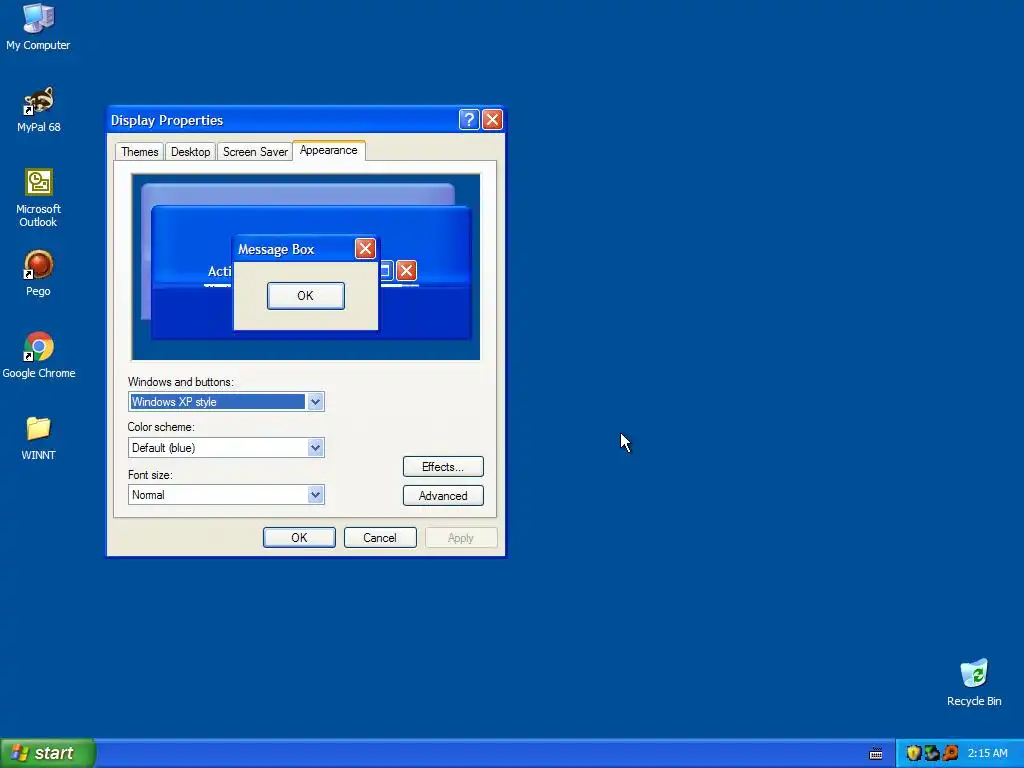Viewport: 1024px width, 768px height.
Task: Select the My Computer desktop icon
Action: coord(38,27)
